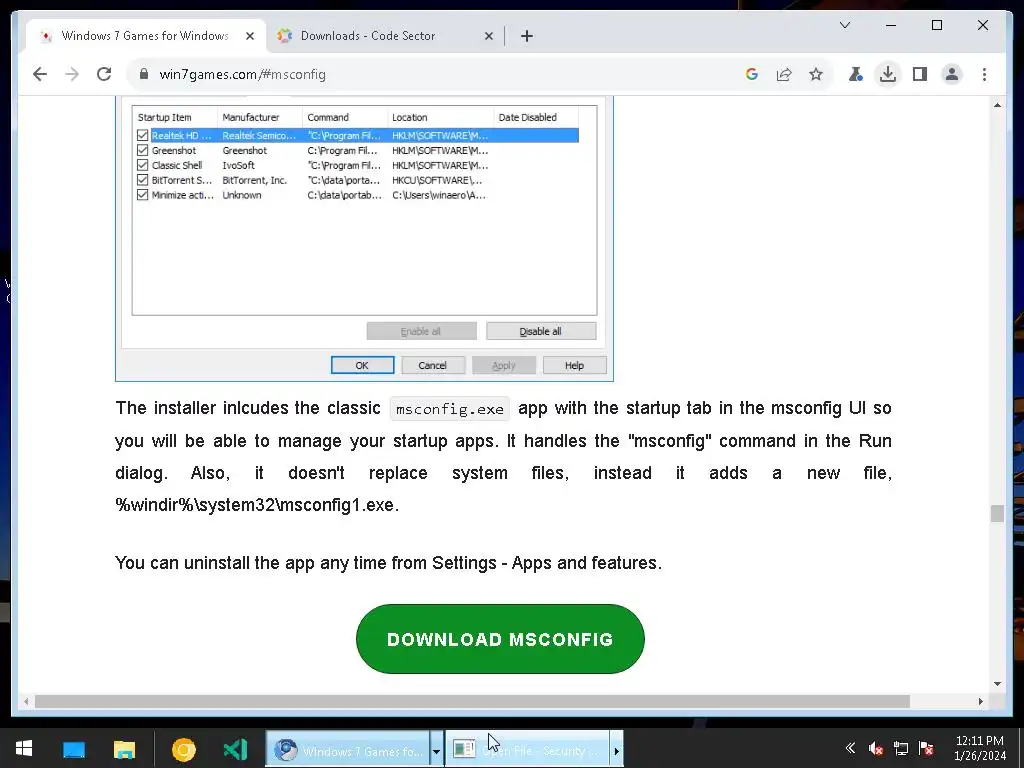
Task: Show Chrome downloads tray
Action: click(888, 74)
